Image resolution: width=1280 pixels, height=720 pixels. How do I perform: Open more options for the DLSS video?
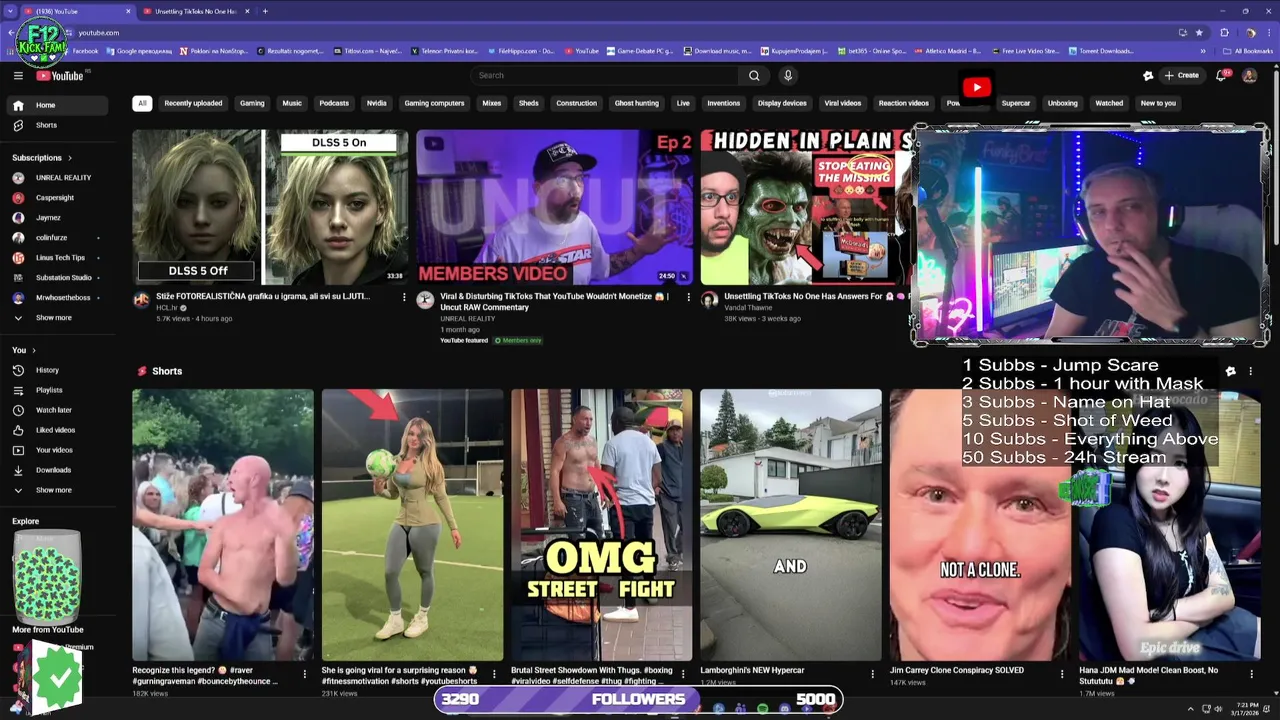tap(404, 297)
